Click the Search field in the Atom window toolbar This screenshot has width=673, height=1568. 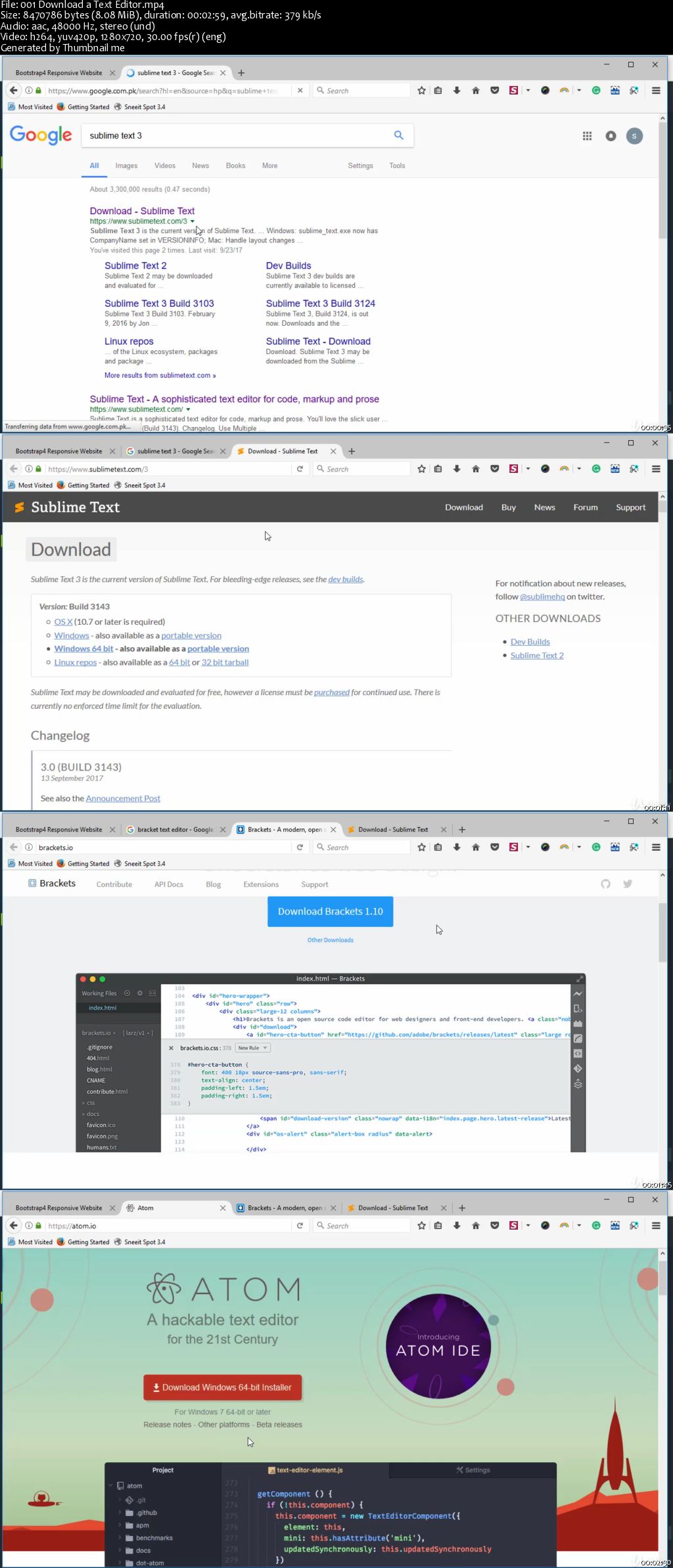click(361, 1226)
